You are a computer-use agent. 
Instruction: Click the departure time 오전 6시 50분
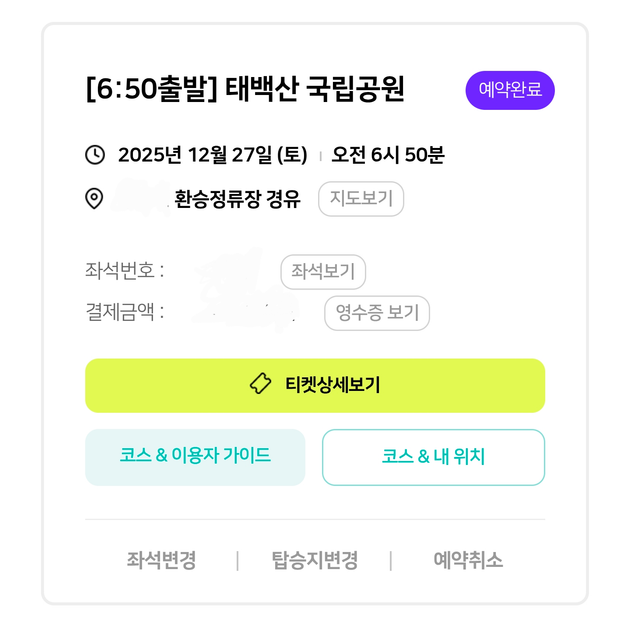pyautogui.click(x=388, y=155)
